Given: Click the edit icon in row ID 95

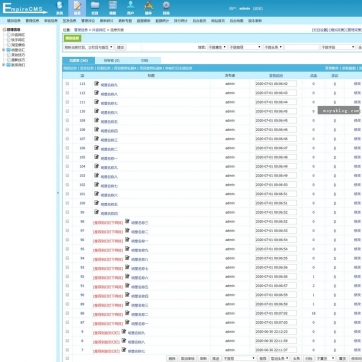Looking at the screenshot, I should click(x=127, y=249).
